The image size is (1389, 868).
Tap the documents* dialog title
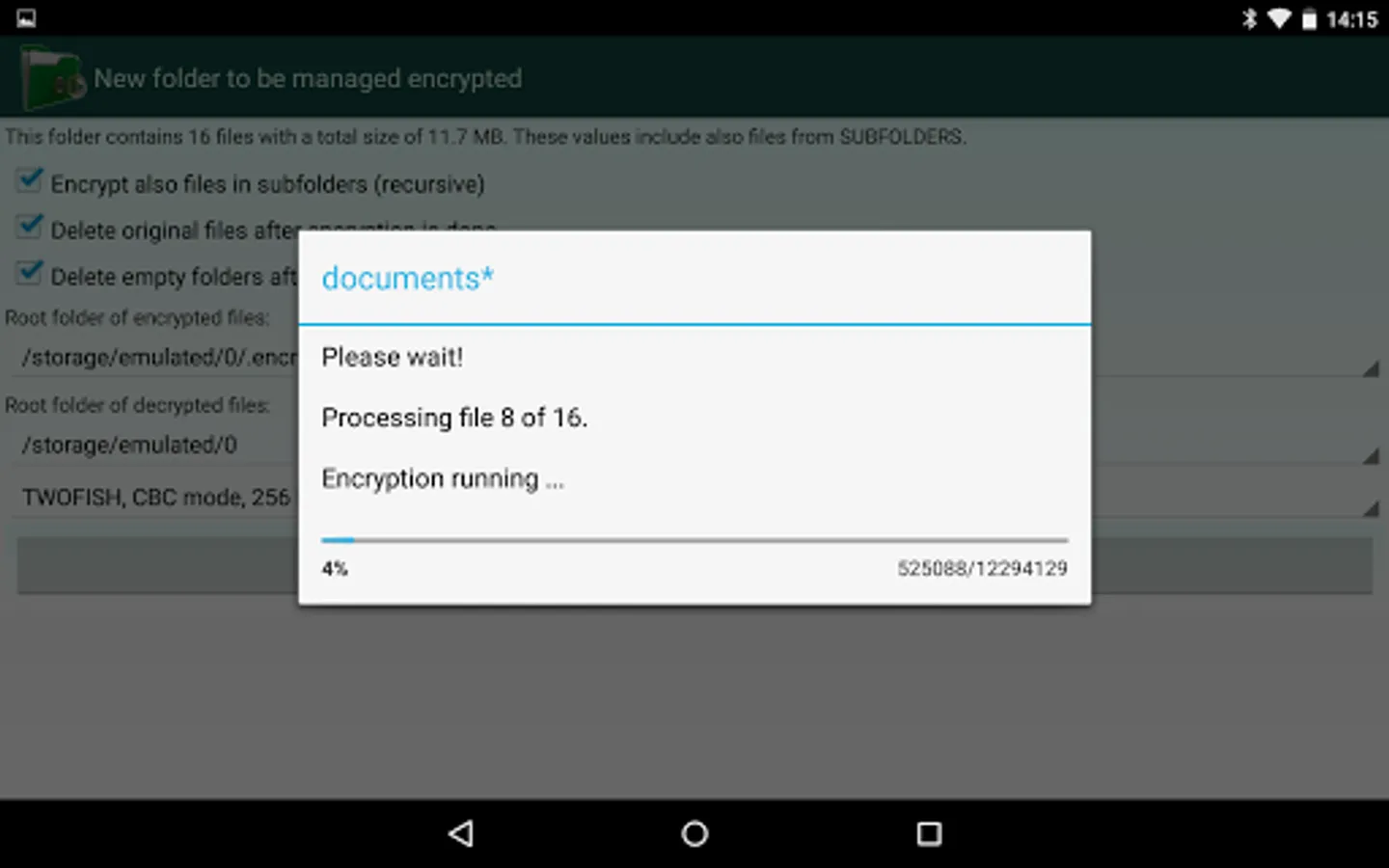[x=408, y=278]
